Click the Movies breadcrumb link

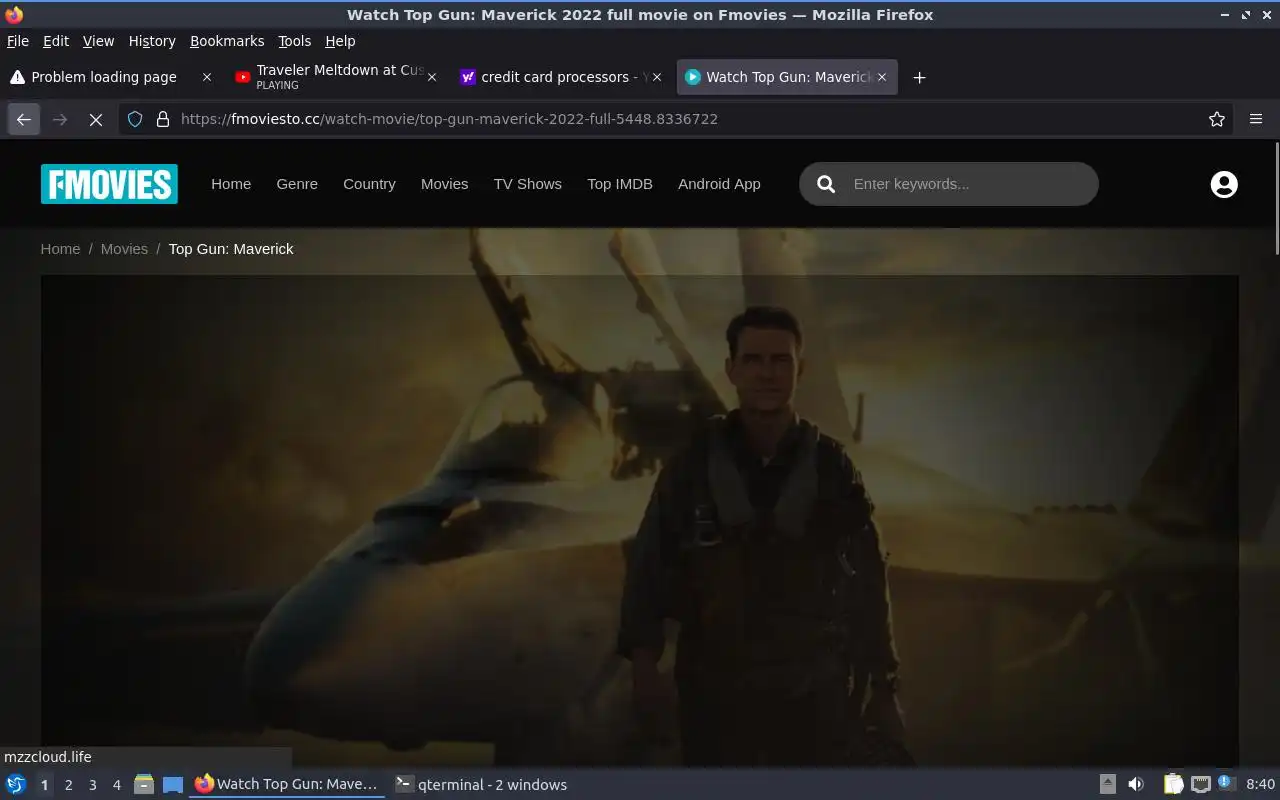tap(124, 249)
